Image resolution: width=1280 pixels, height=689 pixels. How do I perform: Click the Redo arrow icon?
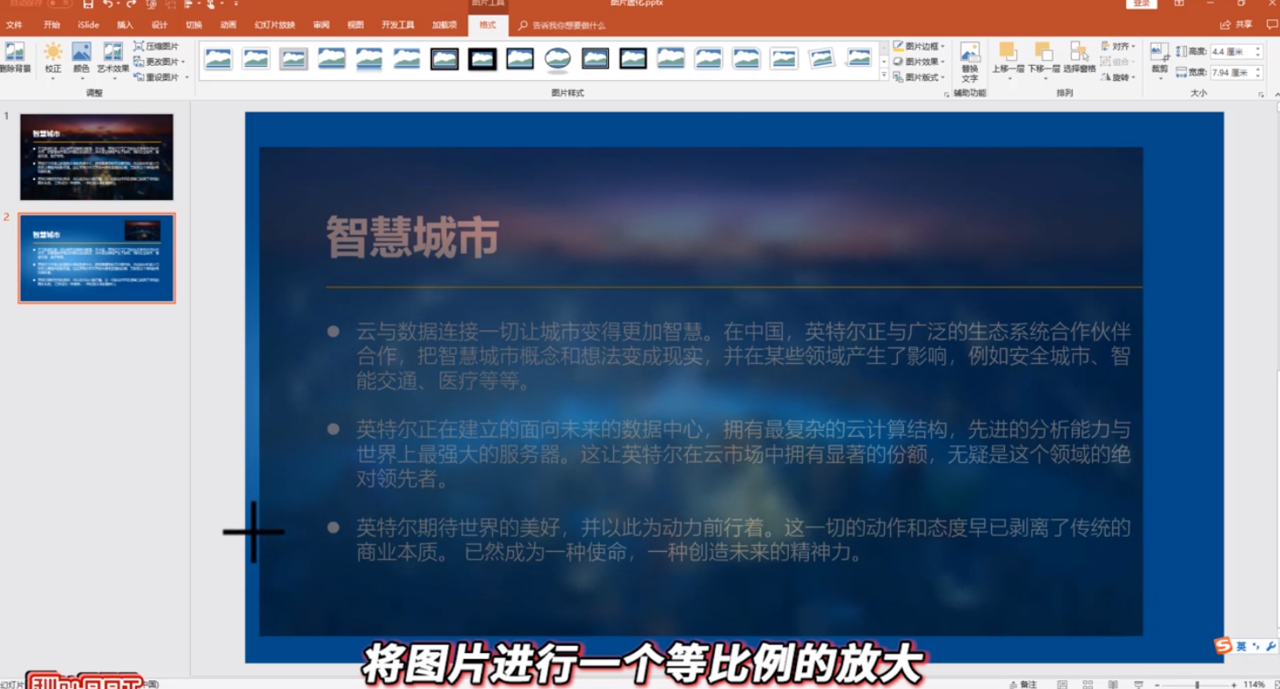(x=131, y=4)
